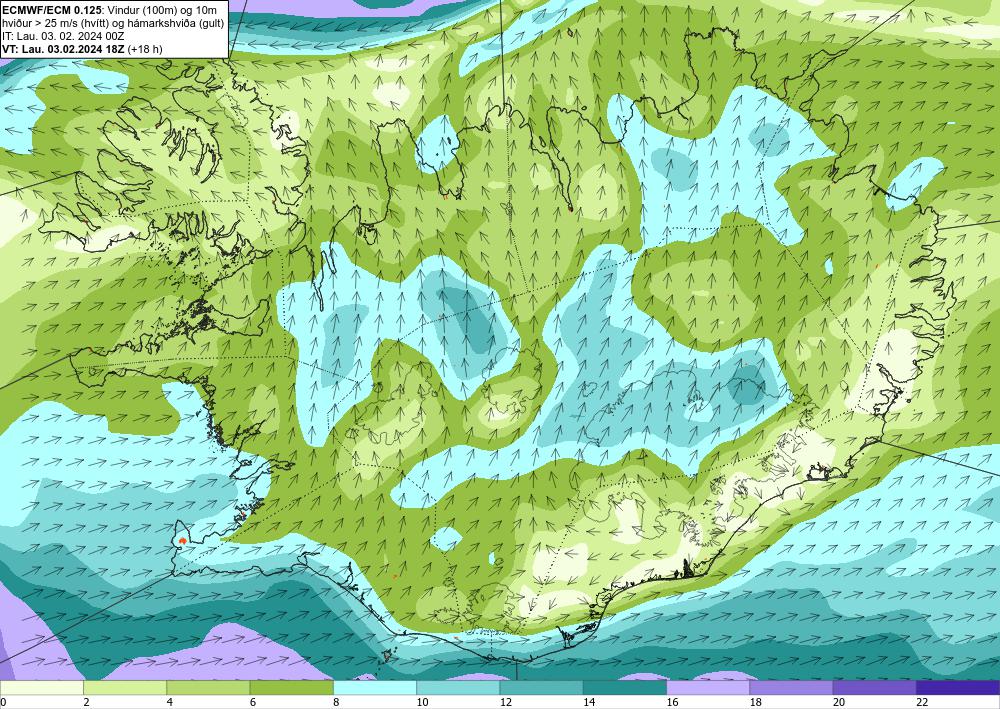The width and height of the screenshot is (1000, 709).
Task: Click the 'VT: Lau. 03.02.2024 18Z' valid time
Action: click(x=64, y=49)
